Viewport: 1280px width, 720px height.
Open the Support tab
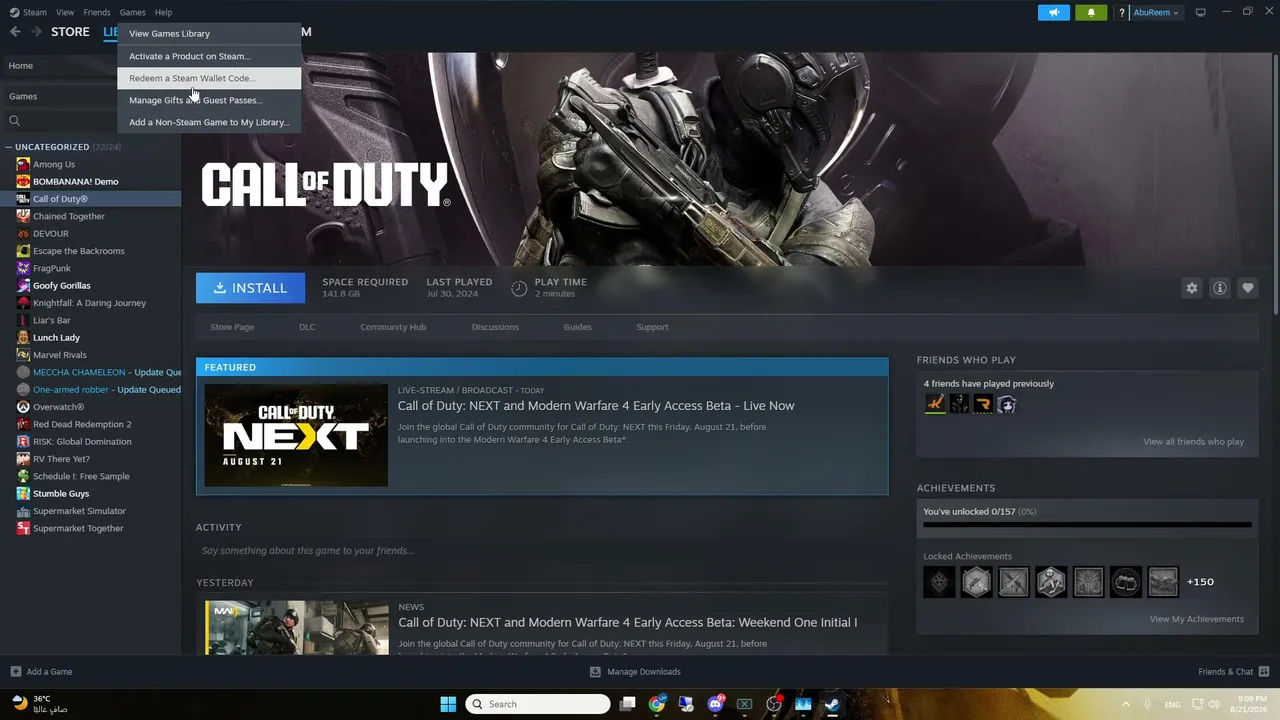point(652,327)
